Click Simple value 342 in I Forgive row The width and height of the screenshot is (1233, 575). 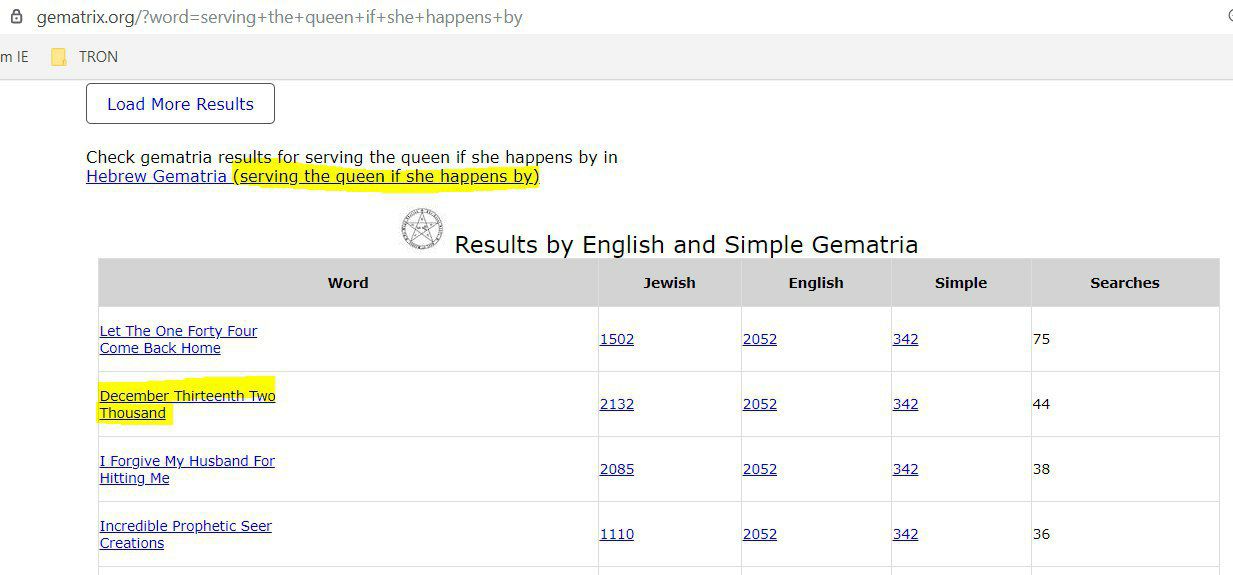pyautogui.click(x=906, y=469)
